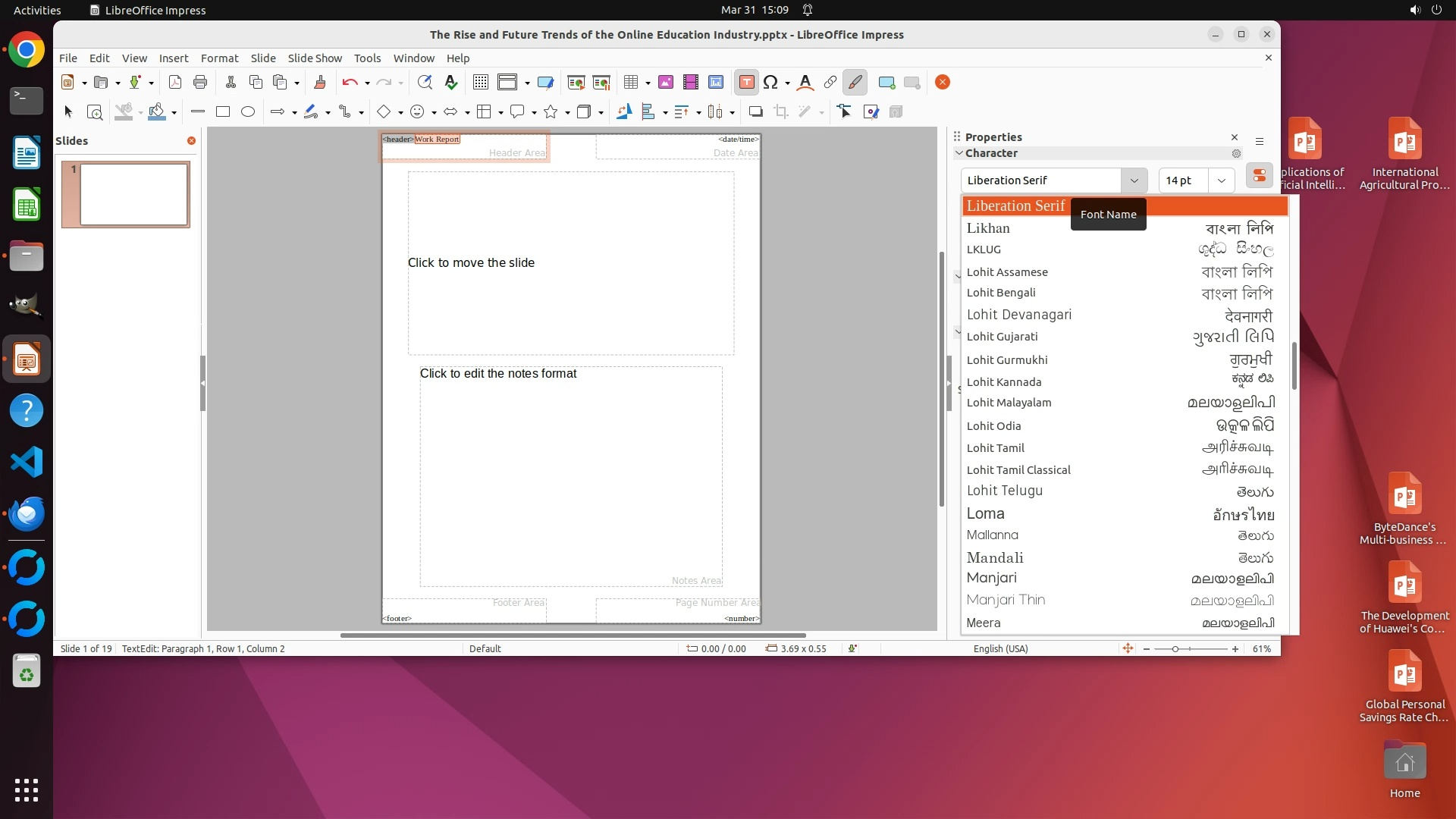Insert a table from the toolbar
Image resolution: width=1456 pixels, height=819 pixels.
tap(630, 83)
